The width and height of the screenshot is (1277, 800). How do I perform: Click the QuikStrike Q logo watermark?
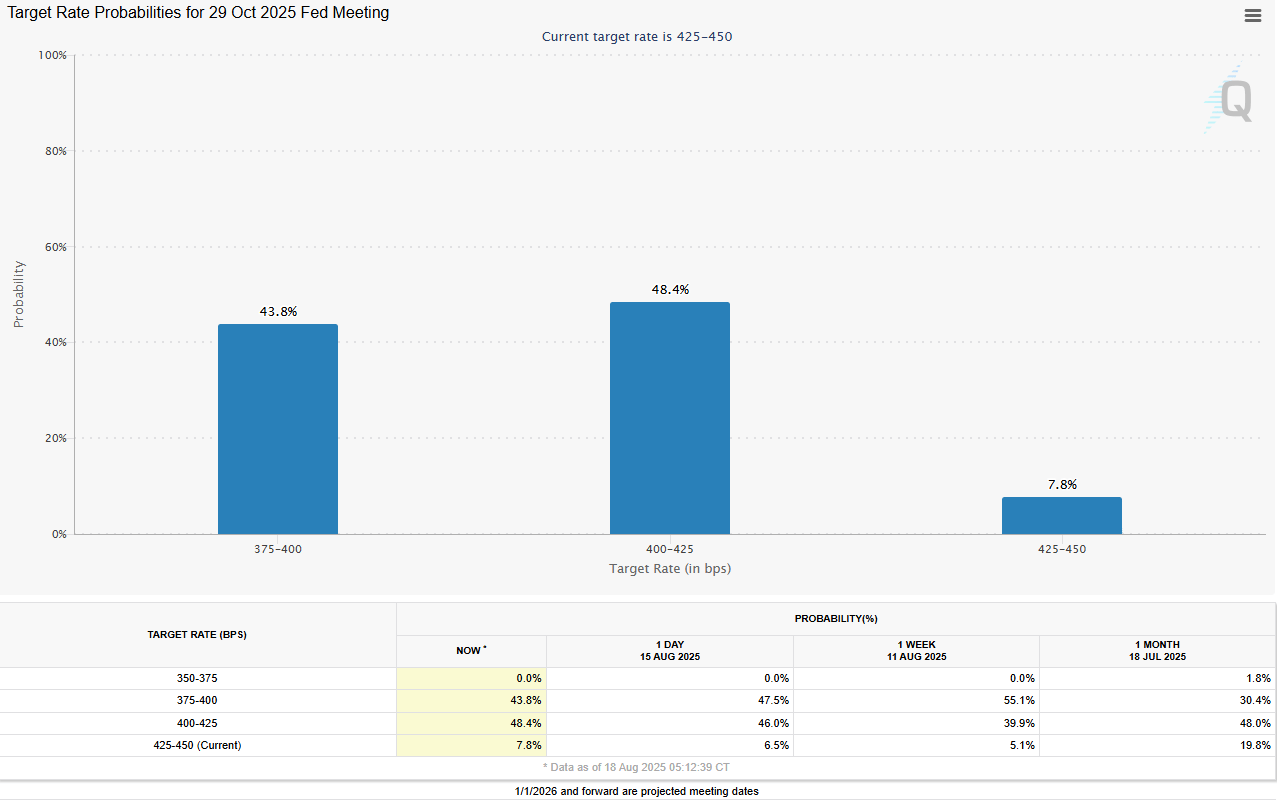coord(1232,100)
